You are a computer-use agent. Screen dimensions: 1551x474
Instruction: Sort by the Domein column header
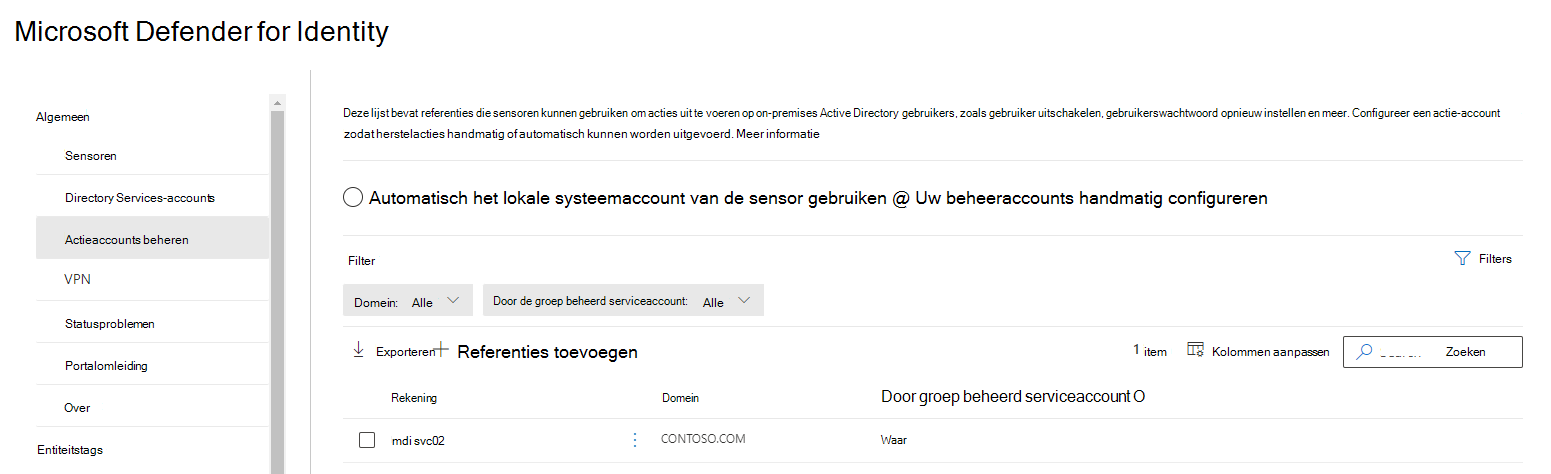point(680,398)
